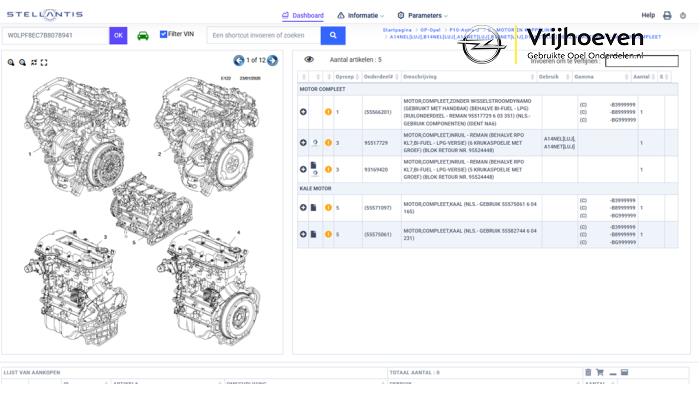Go to next diagram page arrow
This screenshot has height=394, width=700.
[272, 60]
